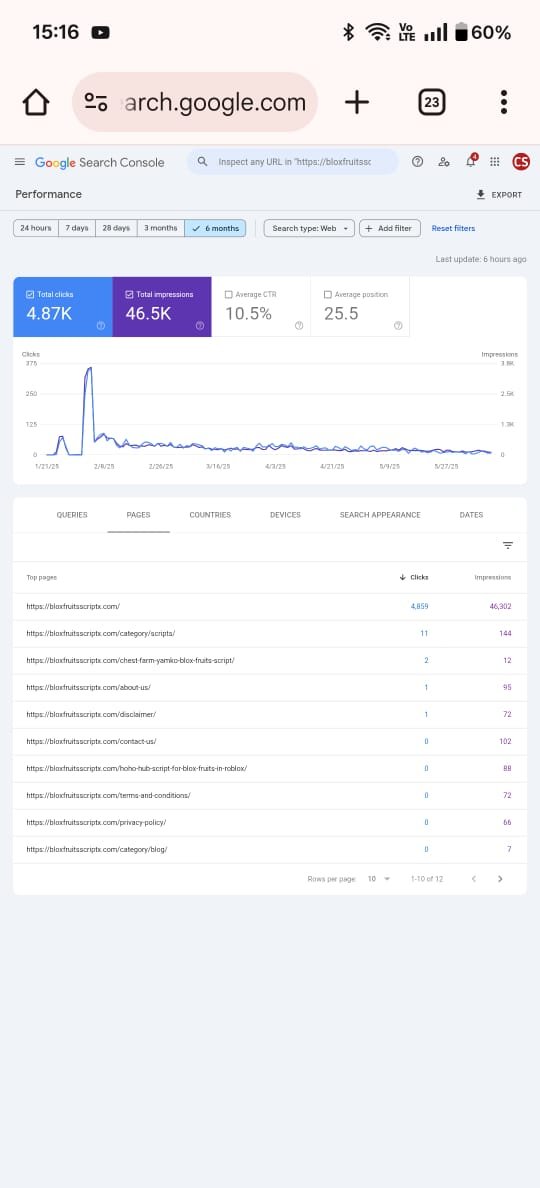Open the notifications bell
This screenshot has height=1188, width=540.
click(x=470, y=161)
